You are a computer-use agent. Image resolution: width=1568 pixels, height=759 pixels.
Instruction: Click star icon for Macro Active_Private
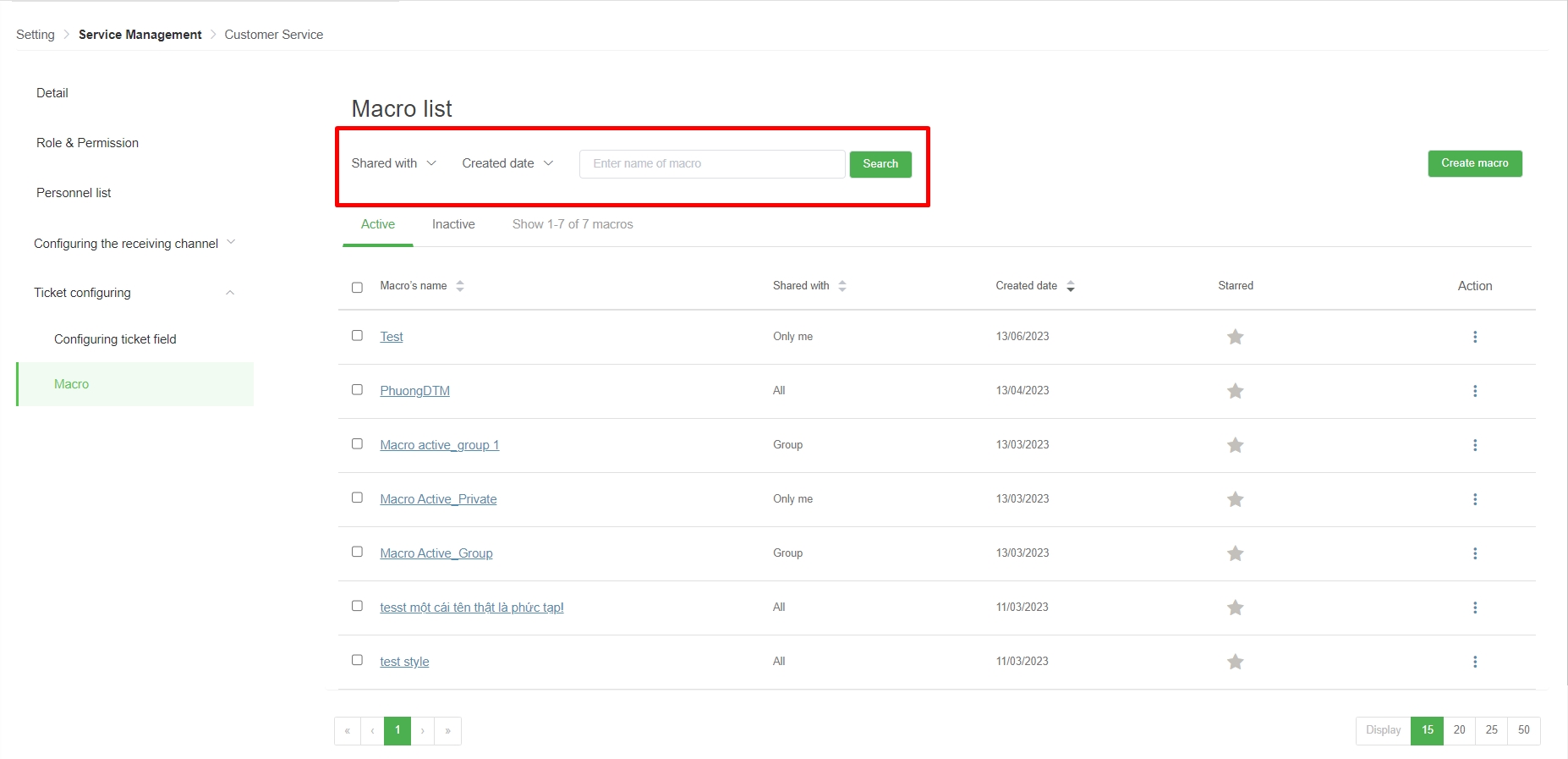click(x=1235, y=499)
